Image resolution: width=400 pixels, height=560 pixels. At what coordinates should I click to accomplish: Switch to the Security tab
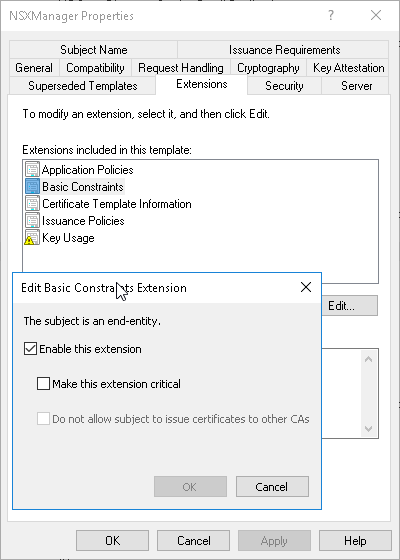click(284, 86)
